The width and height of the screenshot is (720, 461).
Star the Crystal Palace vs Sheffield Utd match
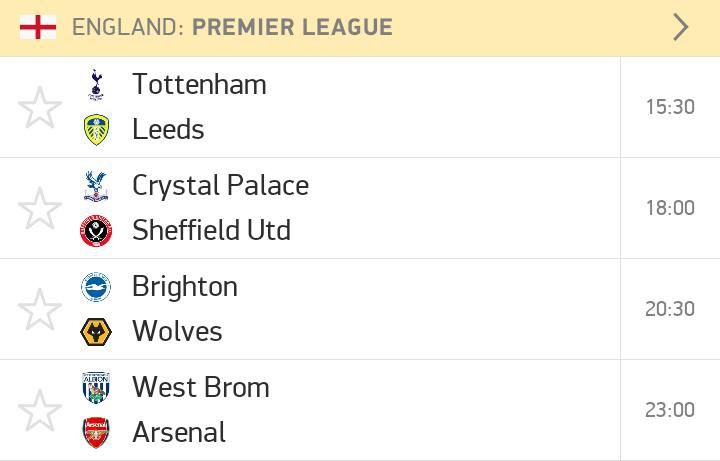40,208
